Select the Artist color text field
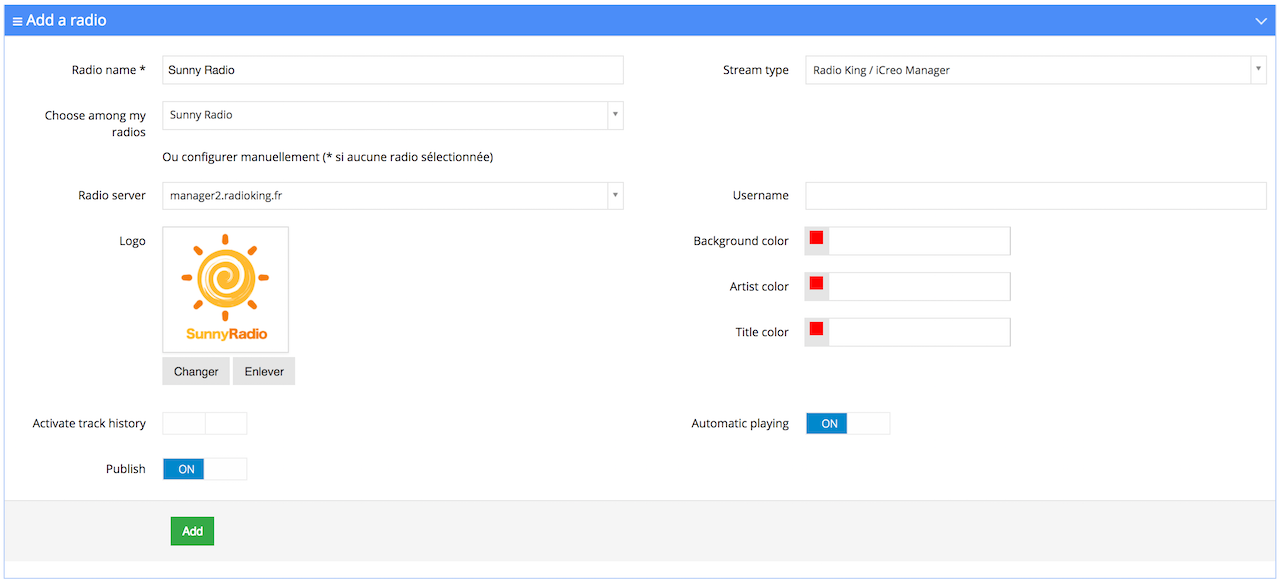This screenshot has width=1280, height=583. [x=918, y=287]
